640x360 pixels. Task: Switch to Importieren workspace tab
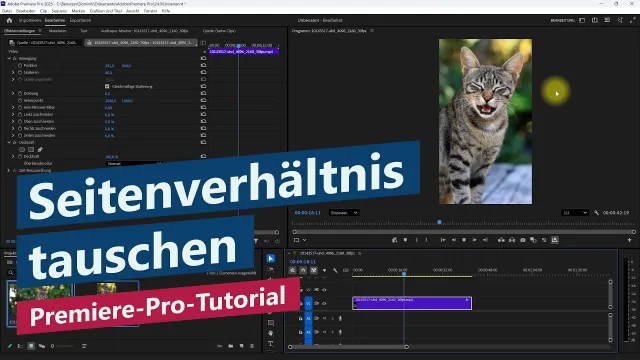click(30, 20)
